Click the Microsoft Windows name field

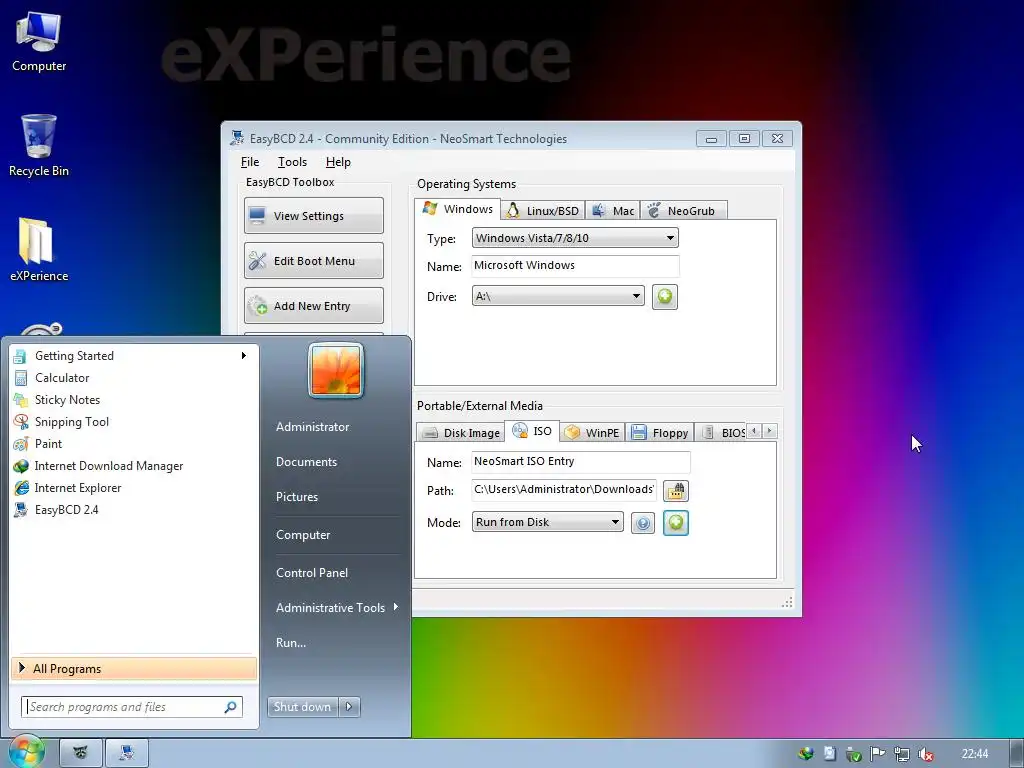click(575, 265)
